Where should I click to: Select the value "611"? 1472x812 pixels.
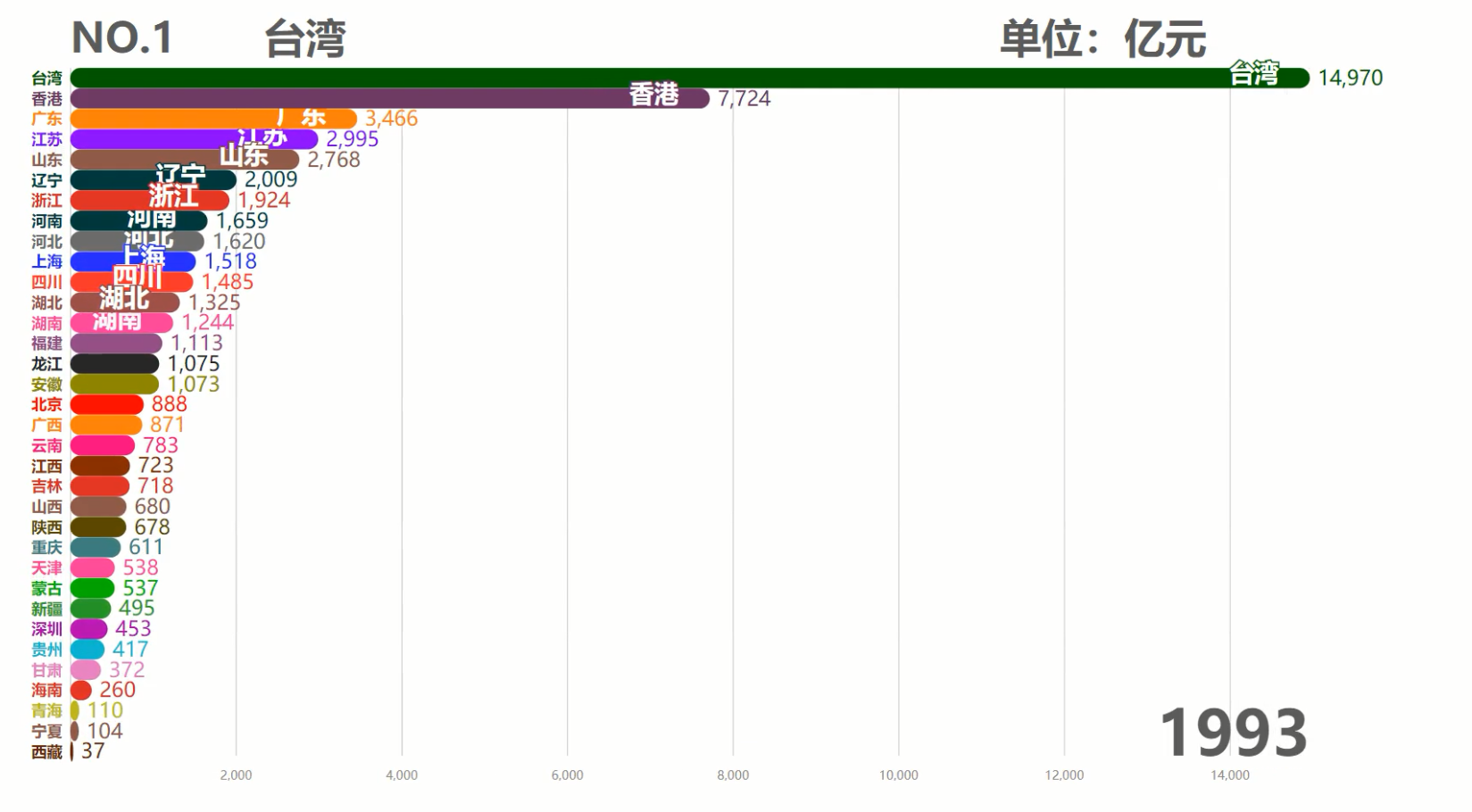pos(146,547)
